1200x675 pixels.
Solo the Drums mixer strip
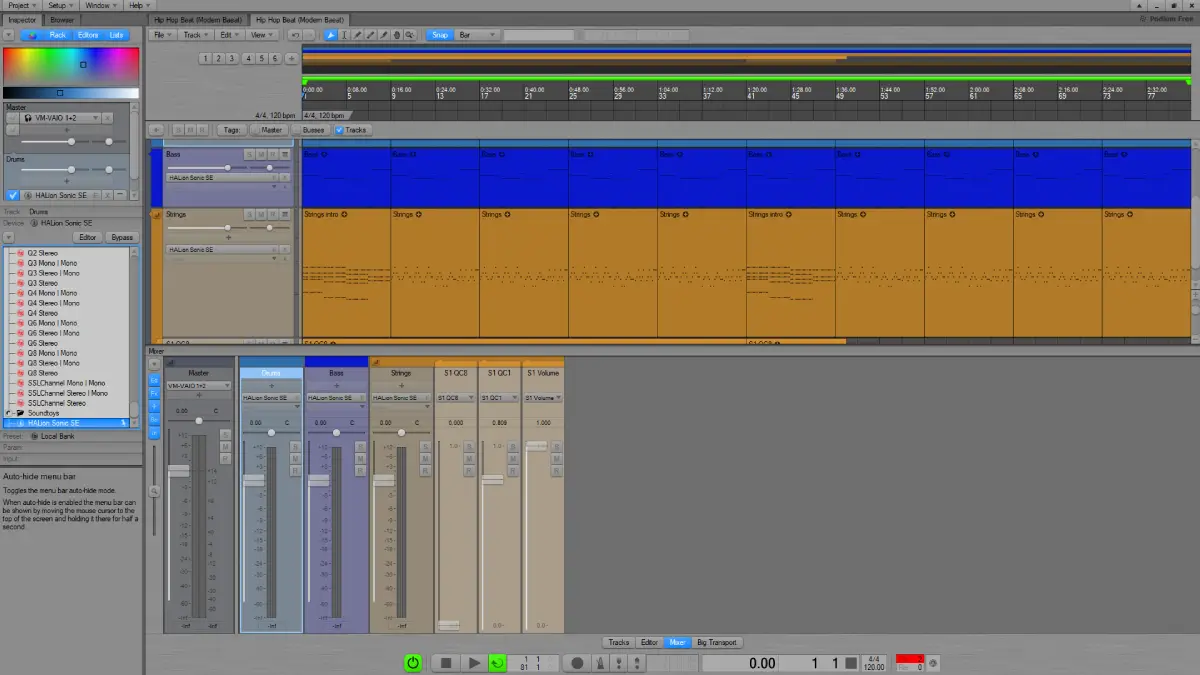(x=295, y=447)
